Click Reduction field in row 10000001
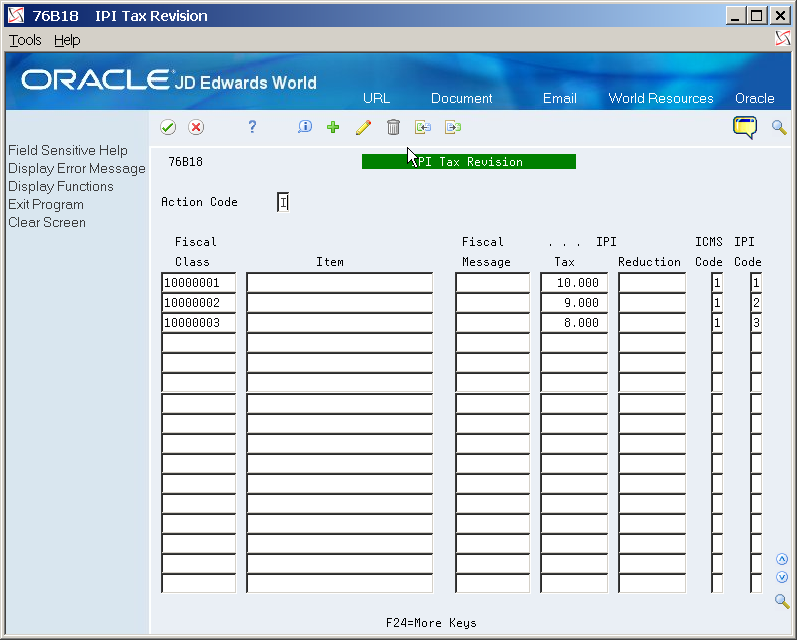This screenshot has height=640, width=797. pos(652,283)
